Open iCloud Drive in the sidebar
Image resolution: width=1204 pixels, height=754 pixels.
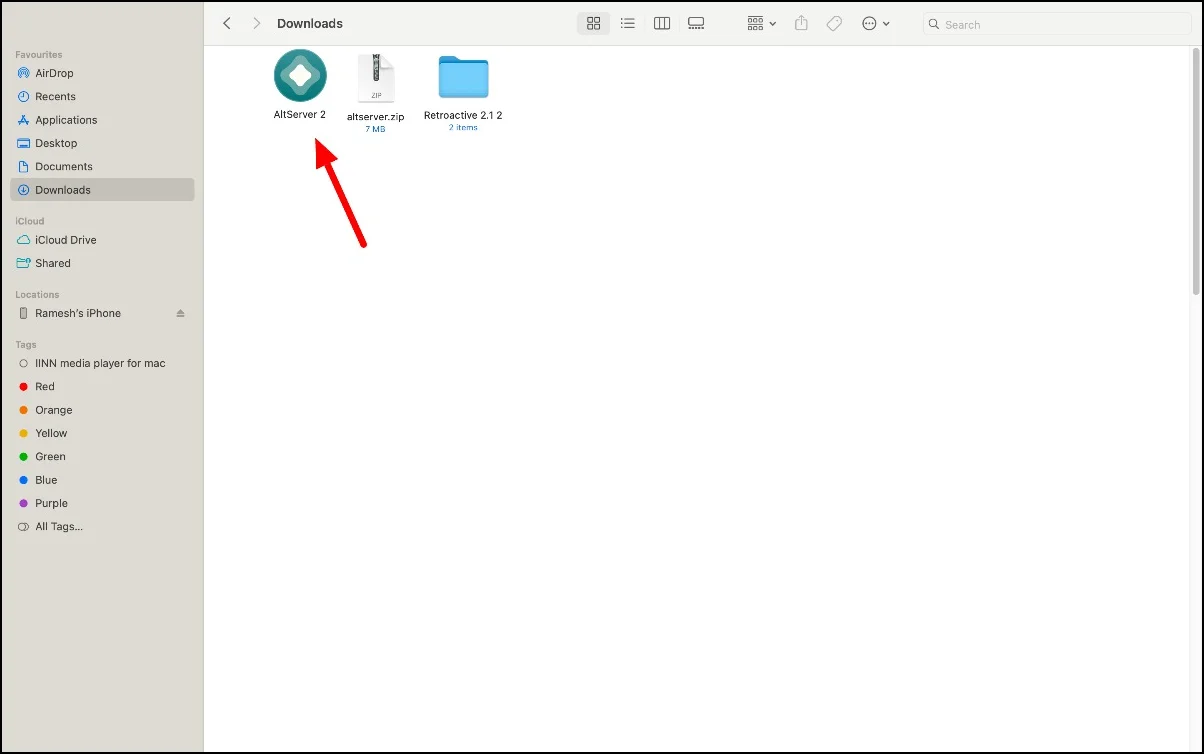pos(102,240)
